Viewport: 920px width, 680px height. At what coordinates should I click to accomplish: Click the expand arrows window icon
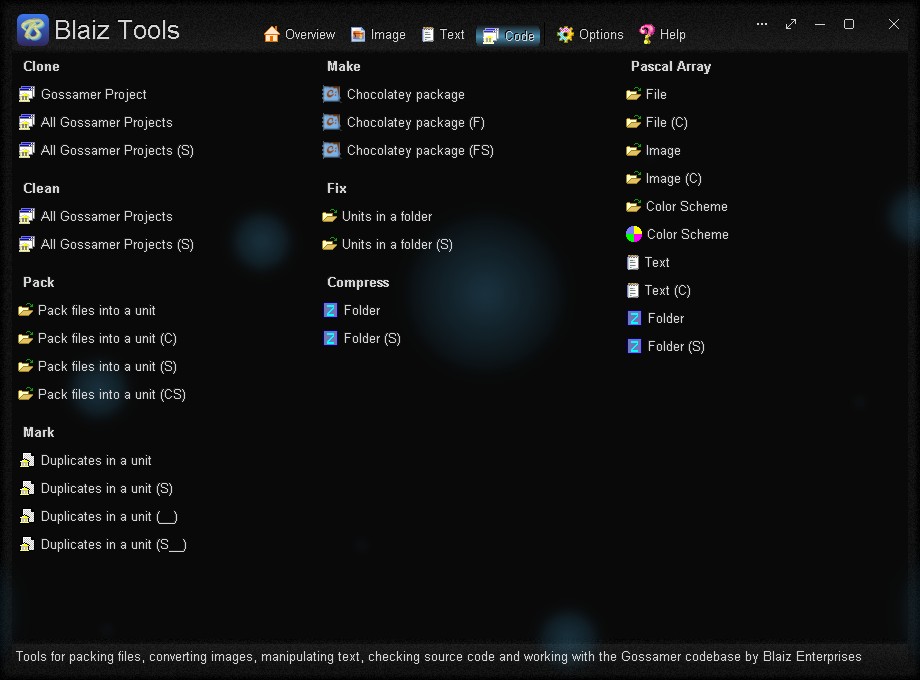[x=791, y=24]
